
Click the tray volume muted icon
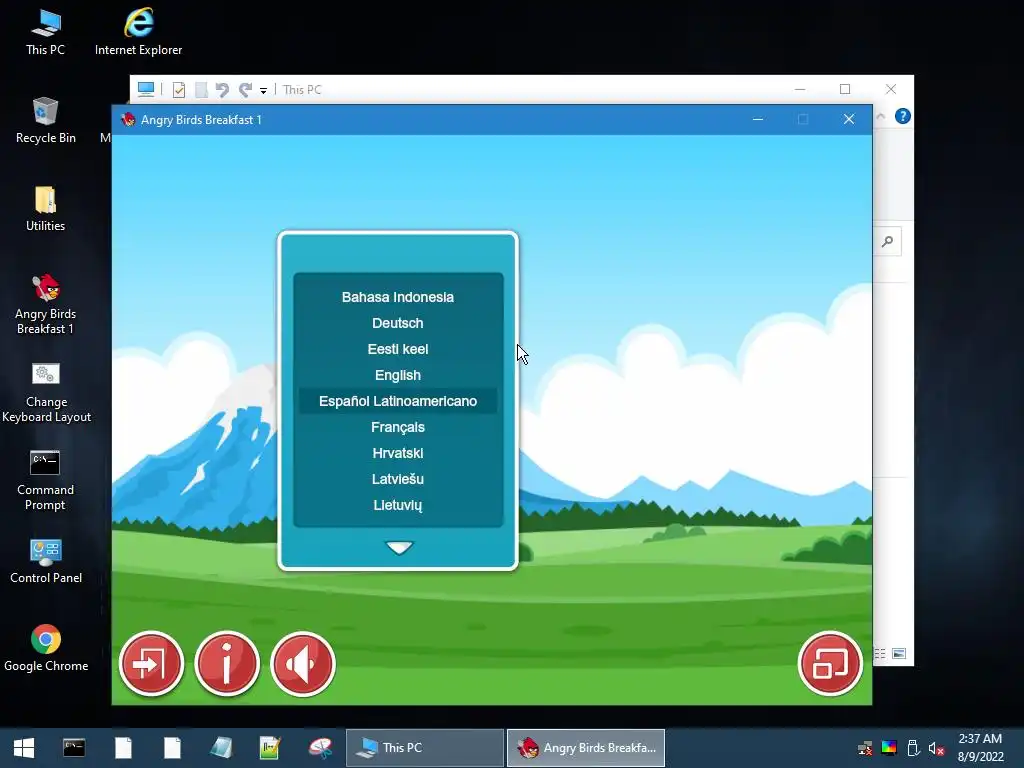(936, 748)
